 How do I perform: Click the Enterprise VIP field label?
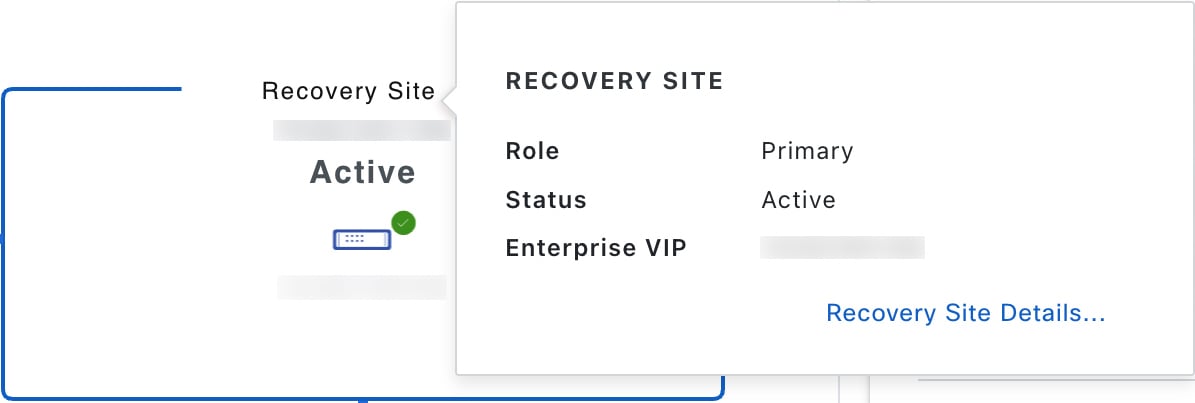click(x=596, y=248)
